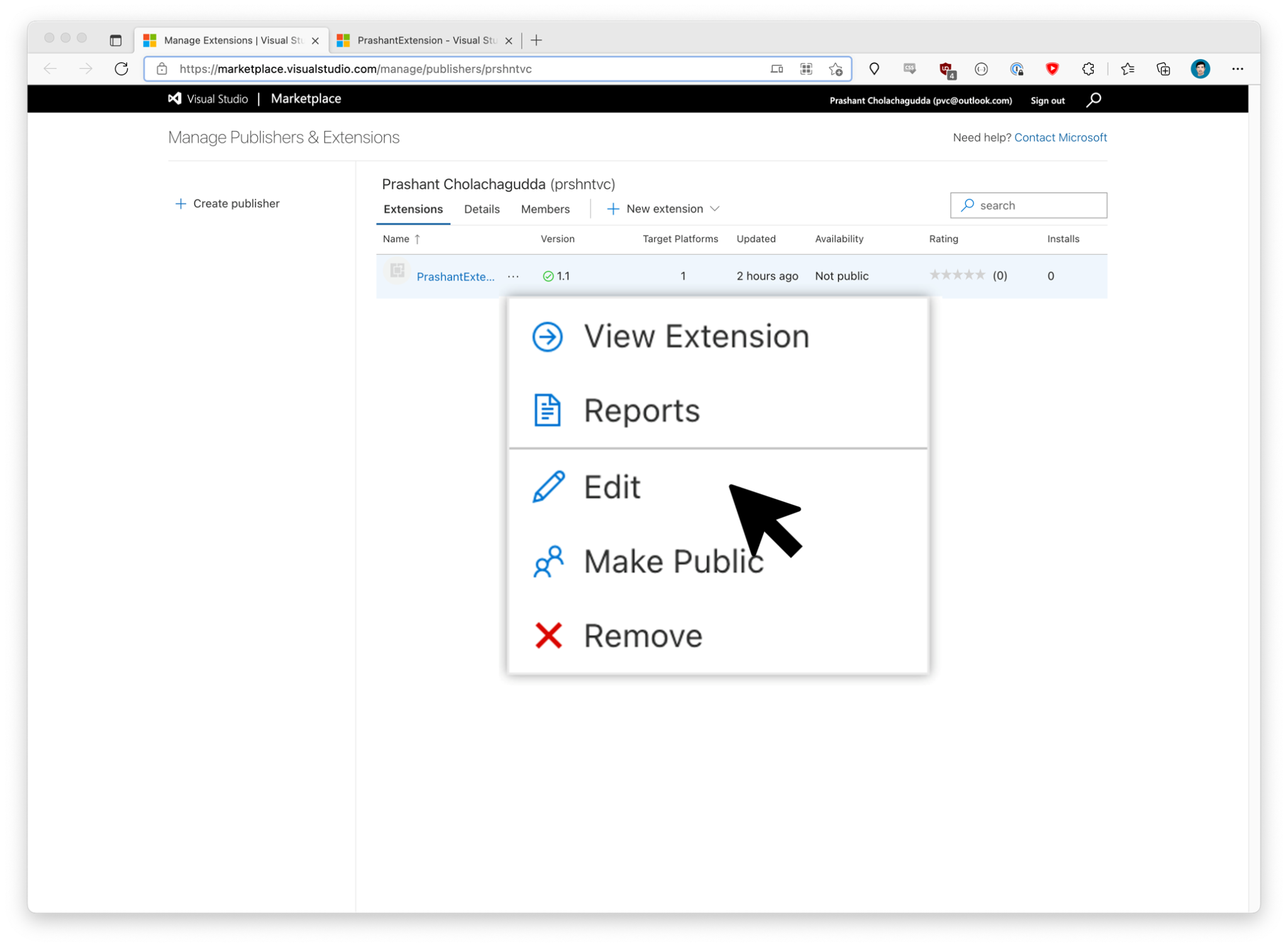The width and height of the screenshot is (1288, 947).
Task: Click Create publisher button
Action: coord(228,203)
